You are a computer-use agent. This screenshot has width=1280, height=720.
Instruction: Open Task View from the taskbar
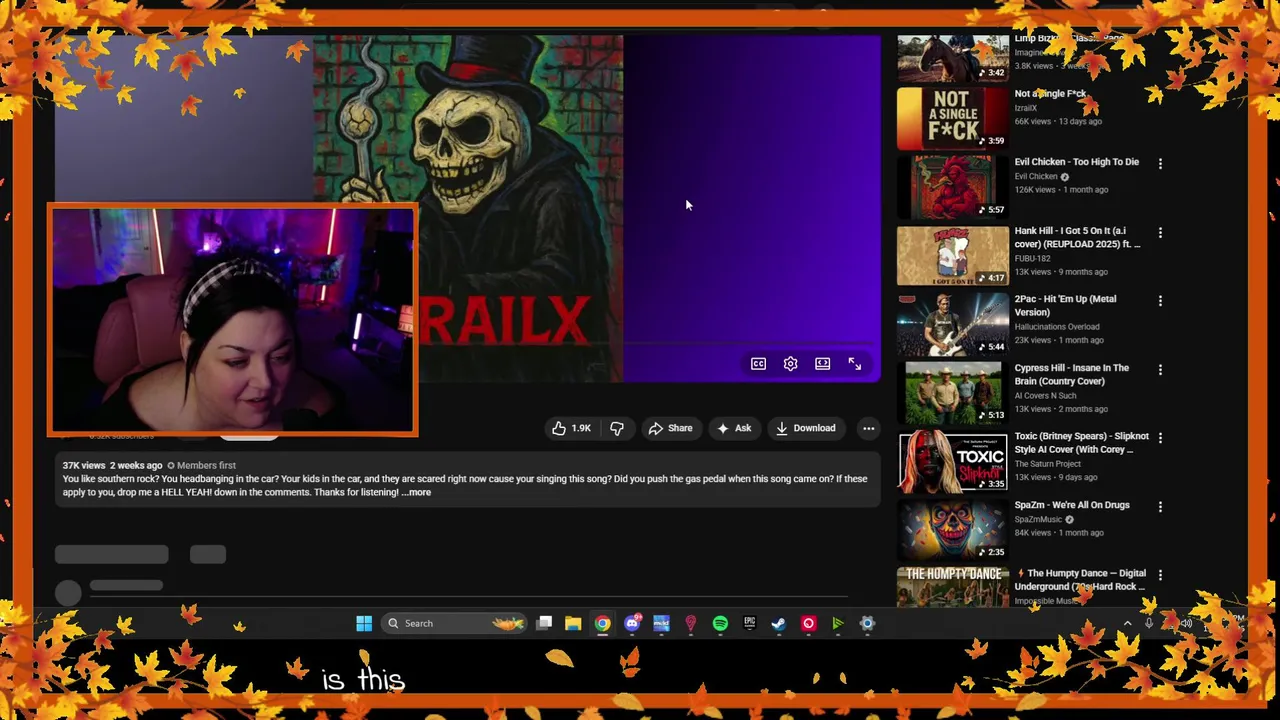click(x=544, y=623)
